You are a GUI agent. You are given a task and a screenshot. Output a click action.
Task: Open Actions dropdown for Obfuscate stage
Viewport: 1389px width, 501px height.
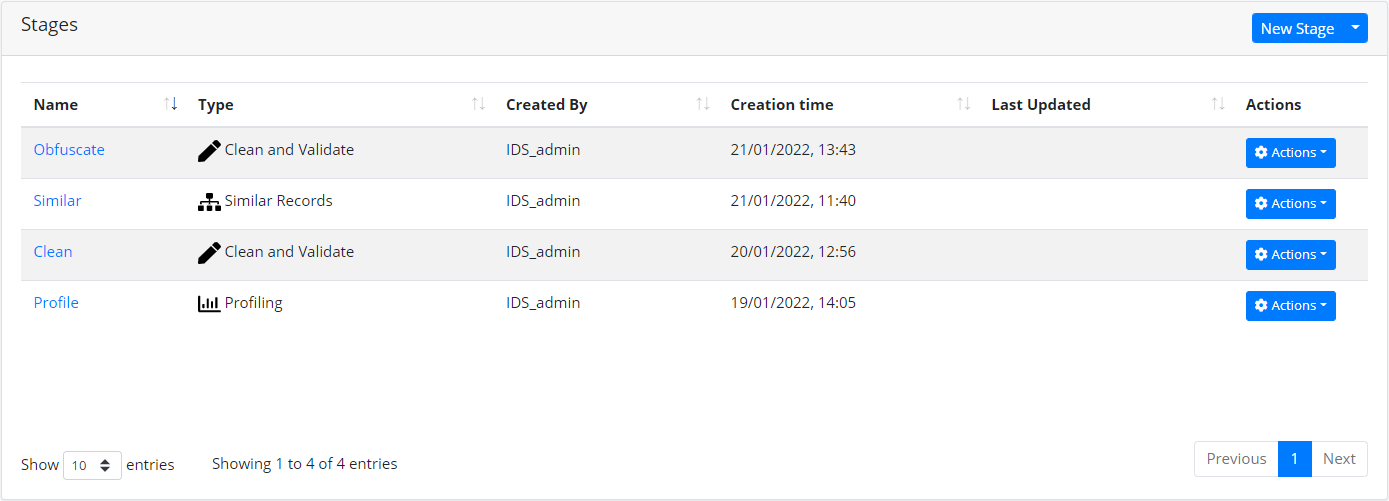1290,153
